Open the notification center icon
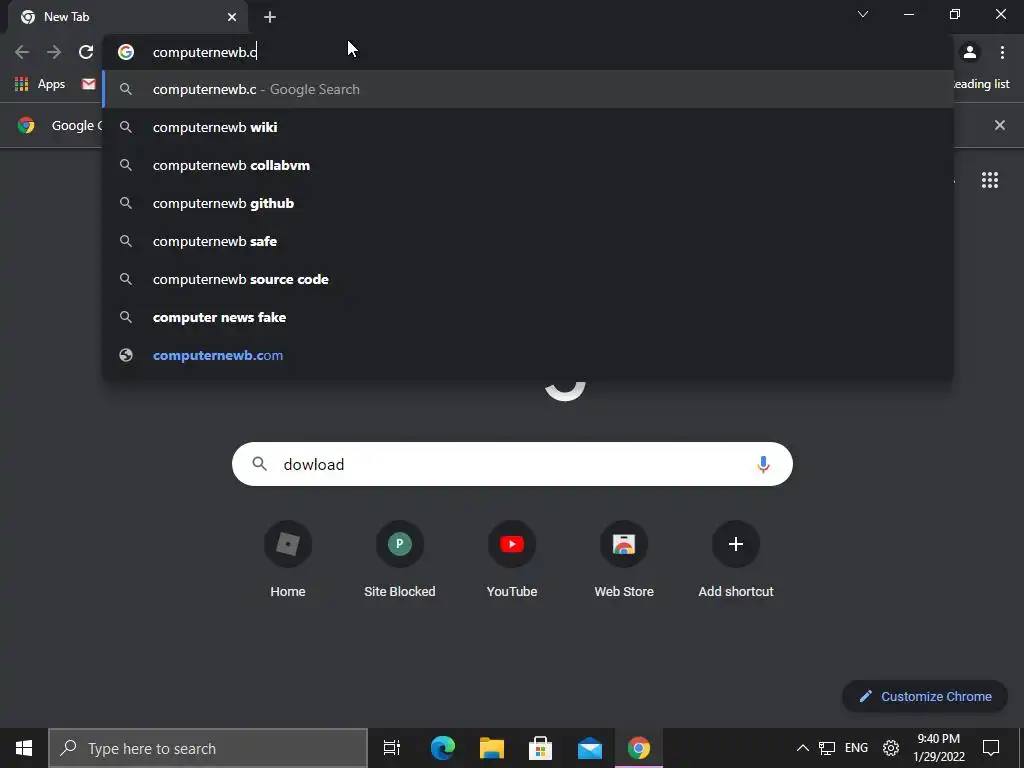Image resolution: width=1024 pixels, height=768 pixels. [991, 748]
